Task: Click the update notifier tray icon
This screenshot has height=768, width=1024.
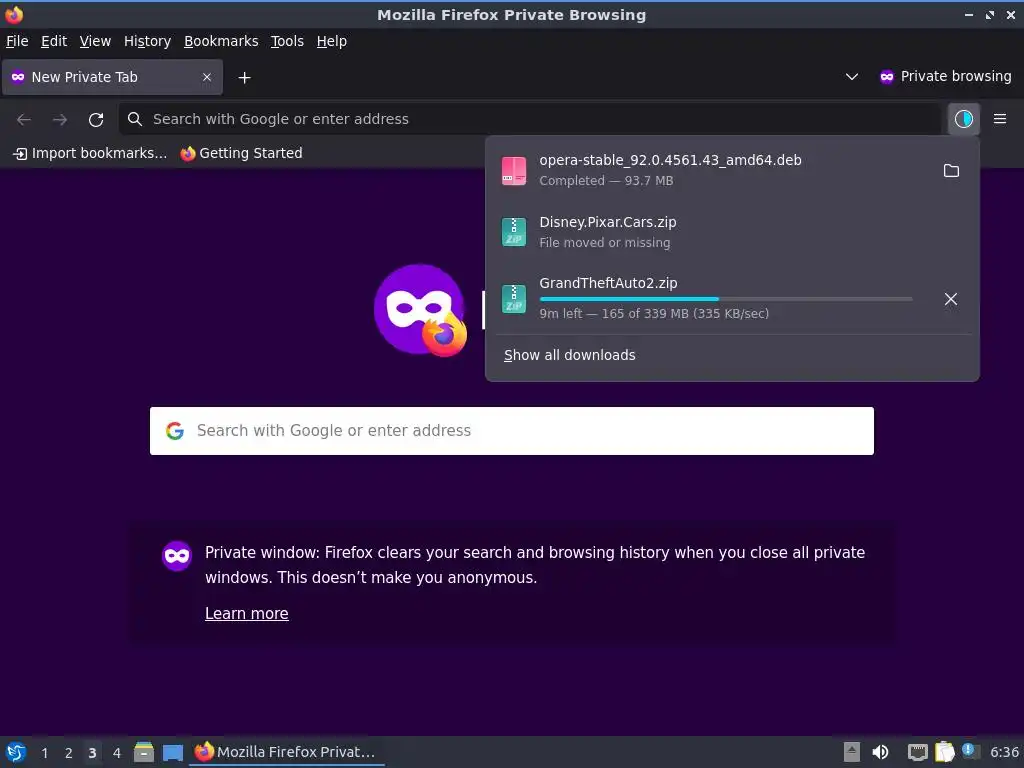Action: (x=969, y=751)
